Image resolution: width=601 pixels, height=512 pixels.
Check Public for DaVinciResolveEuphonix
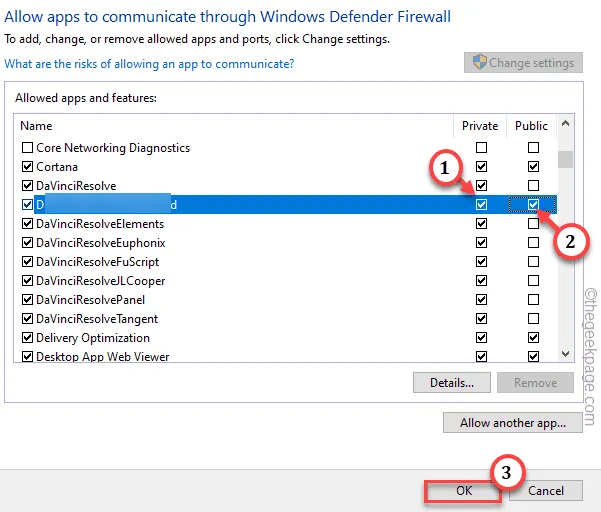533,243
